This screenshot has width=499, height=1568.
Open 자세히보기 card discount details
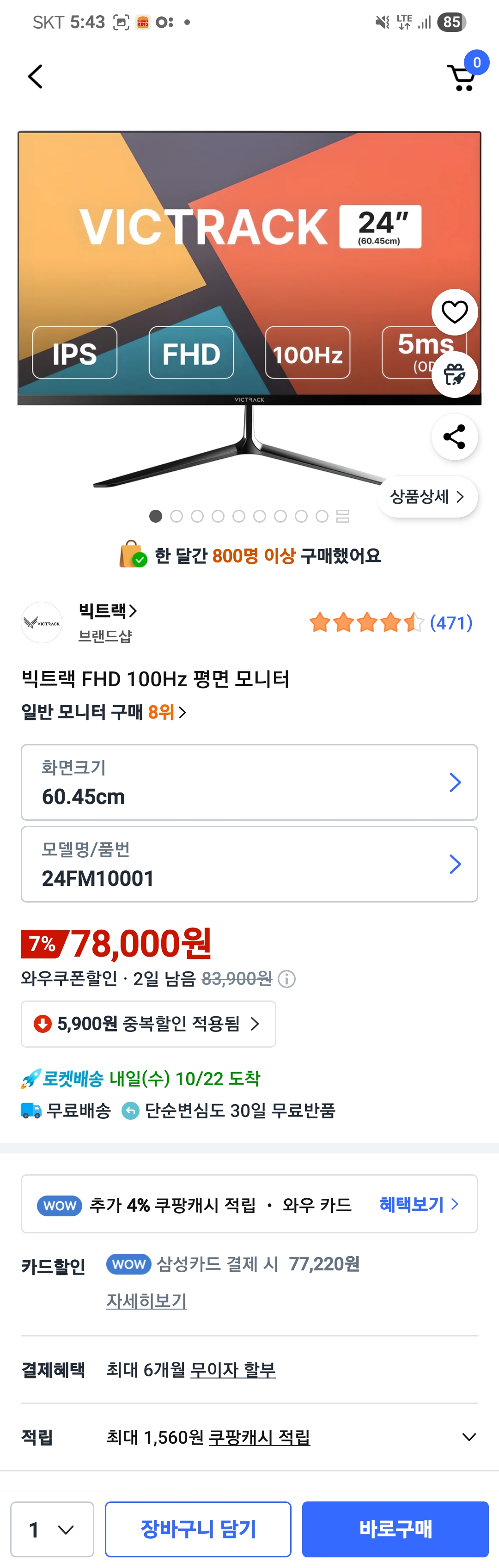[x=146, y=1301]
